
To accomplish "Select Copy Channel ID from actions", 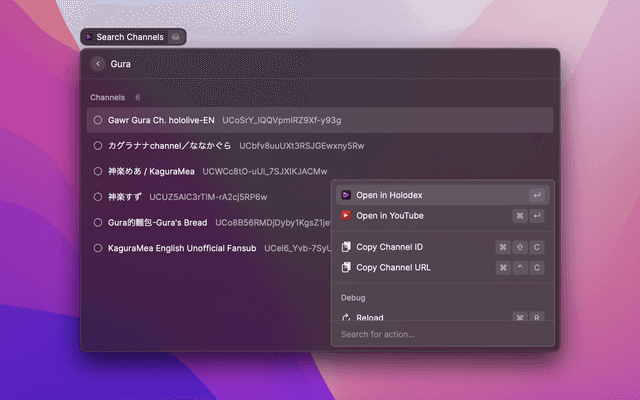I will (390, 247).
